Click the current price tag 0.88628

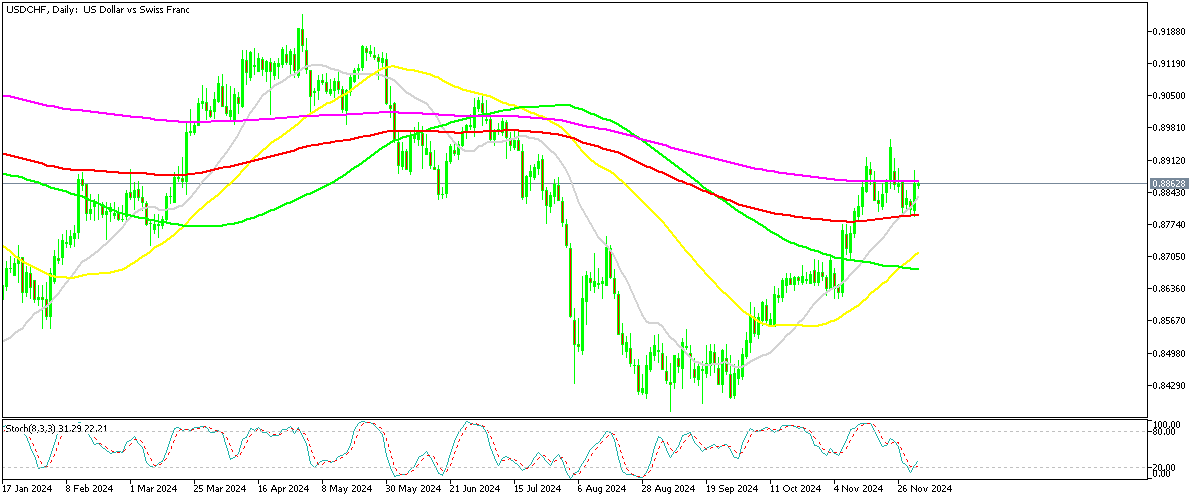(x=1170, y=184)
